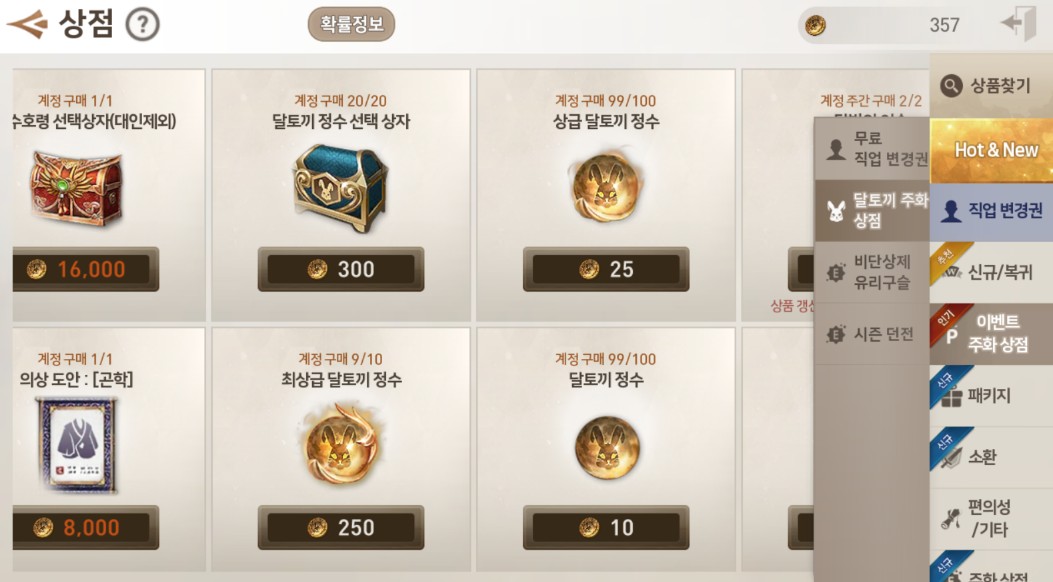The width and height of the screenshot is (1053, 582).
Task: Buy 상급 달토끼 정수 for 25
Action: point(606,269)
